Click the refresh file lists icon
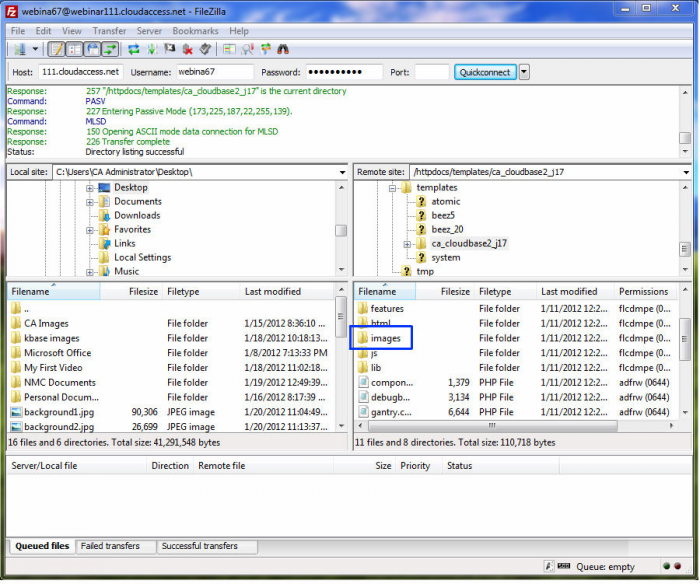Image resolution: width=700 pixels, height=584 pixels. 134,49
